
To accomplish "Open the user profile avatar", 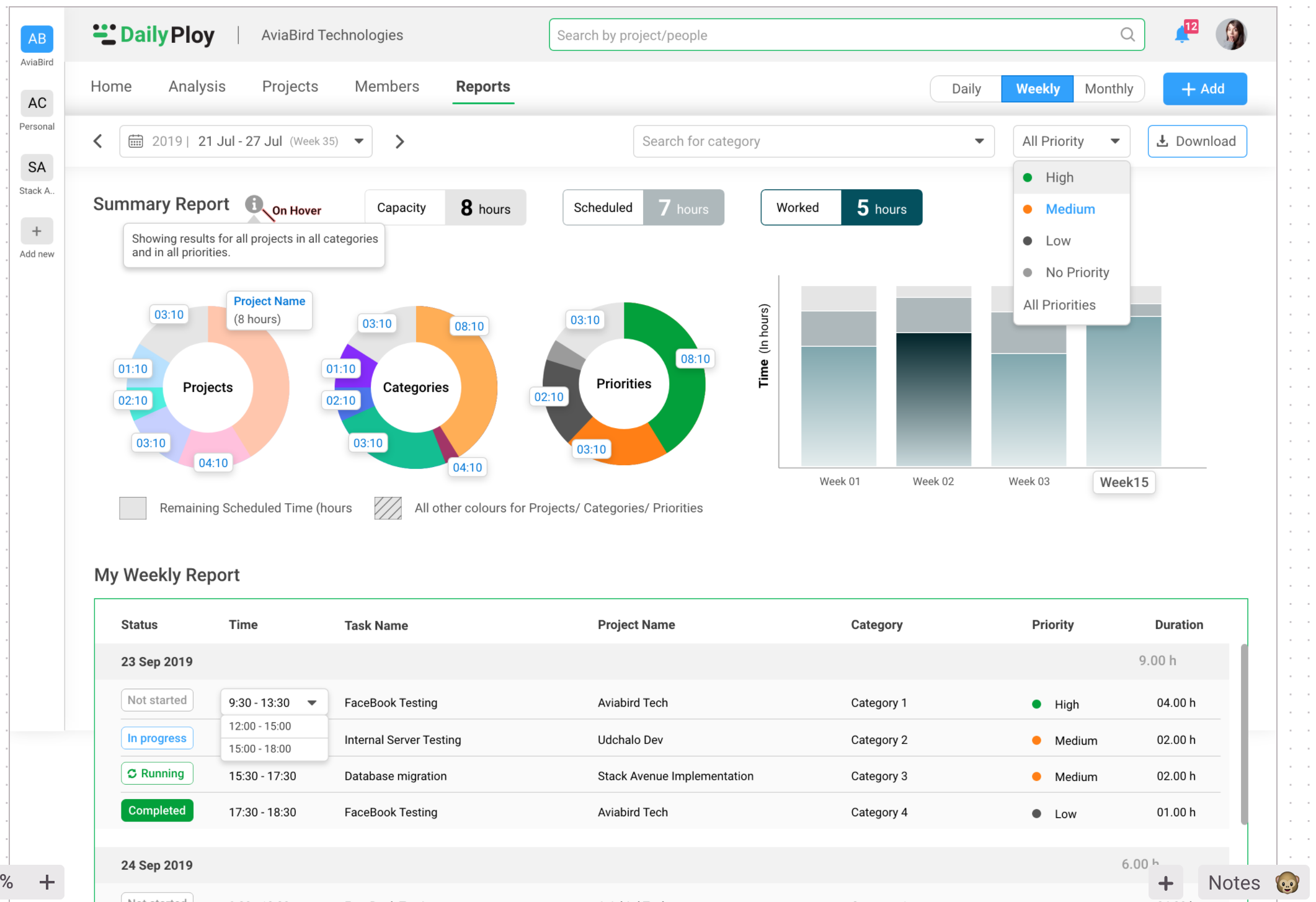I will 1231,35.
